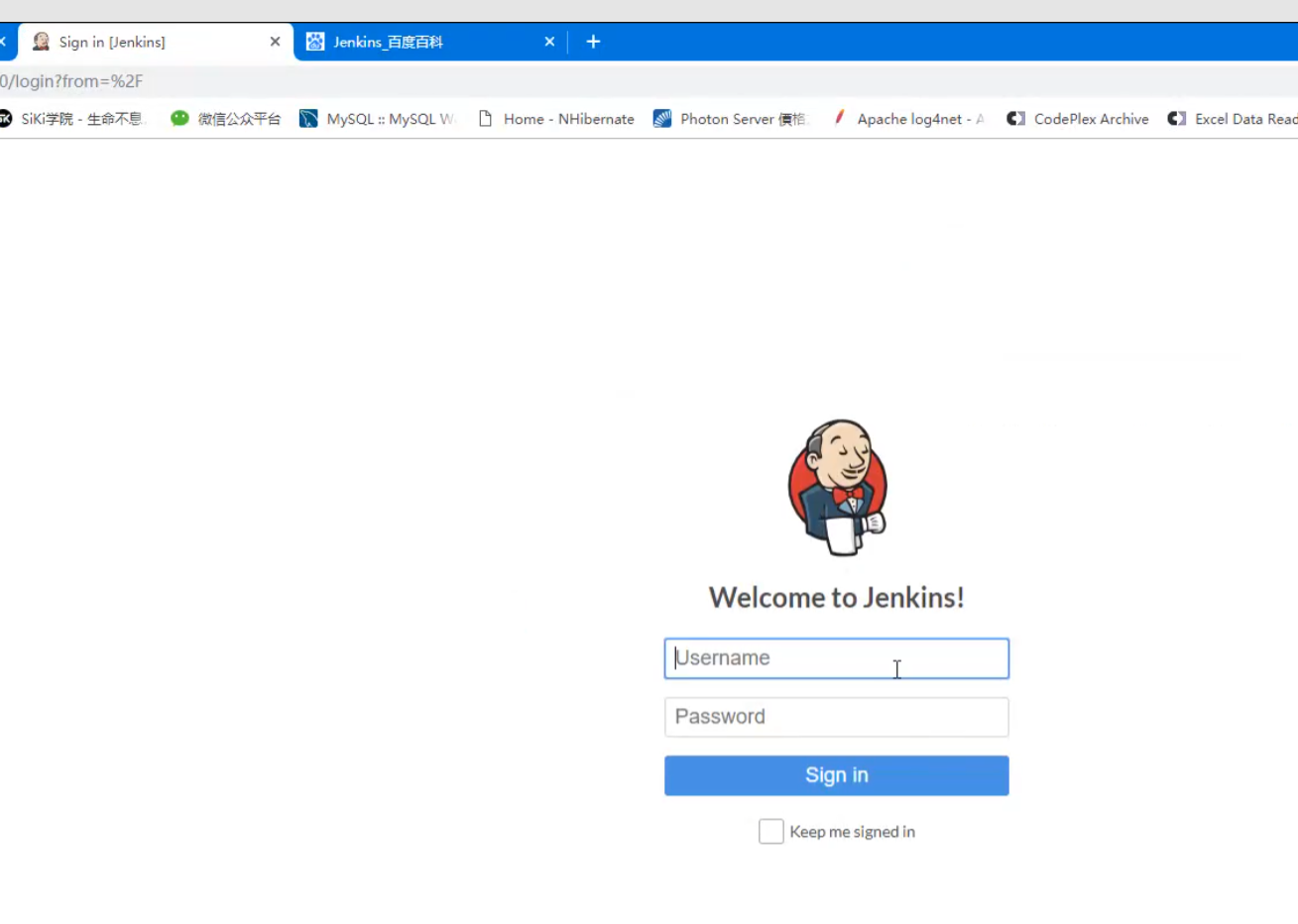Click the NHibernate page favicon
The width and height of the screenshot is (1298, 924).
pos(485,119)
